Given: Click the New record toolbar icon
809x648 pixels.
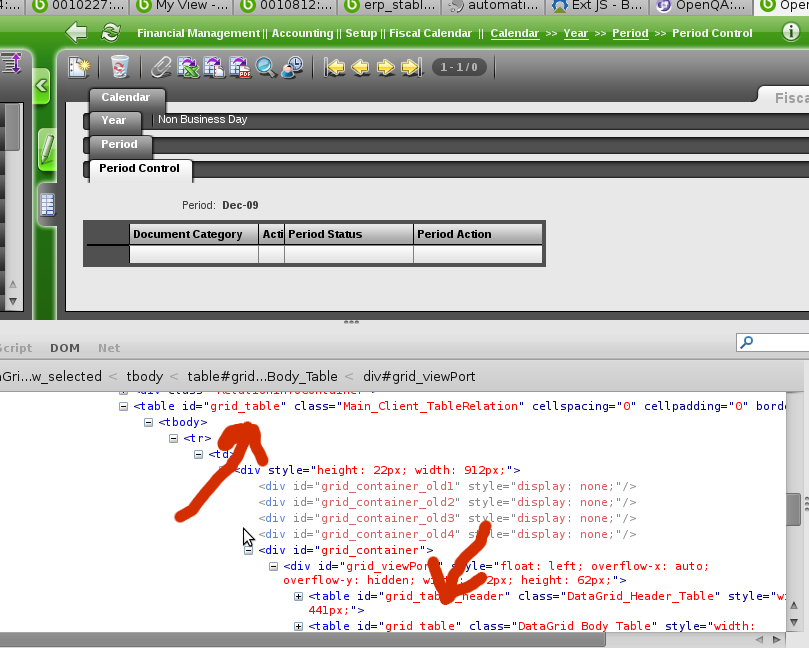Looking at the screenshot, I should pos(79,68).
